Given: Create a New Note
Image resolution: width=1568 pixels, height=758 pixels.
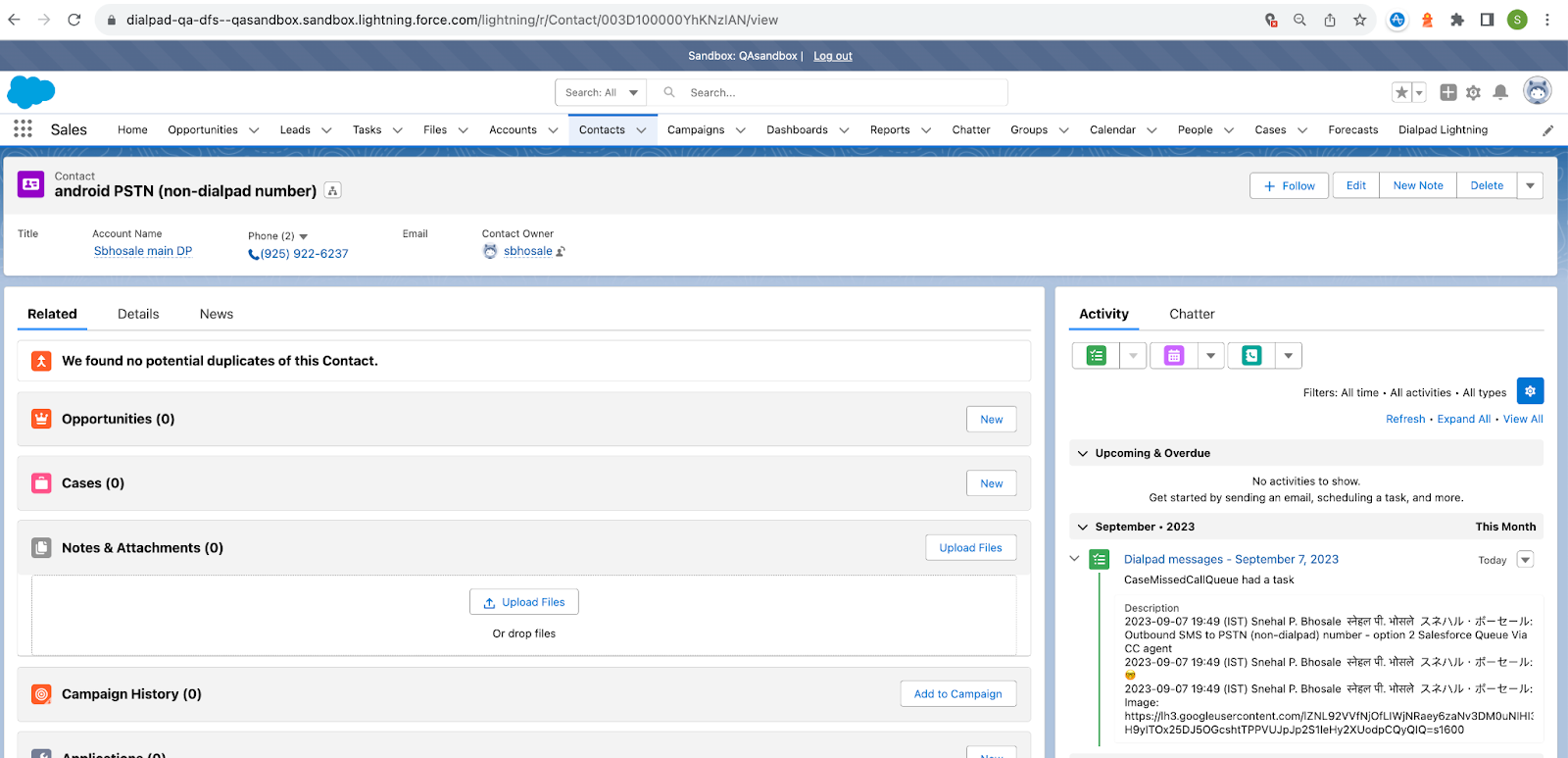Looking at the screenshot, I should point(1418,185).
